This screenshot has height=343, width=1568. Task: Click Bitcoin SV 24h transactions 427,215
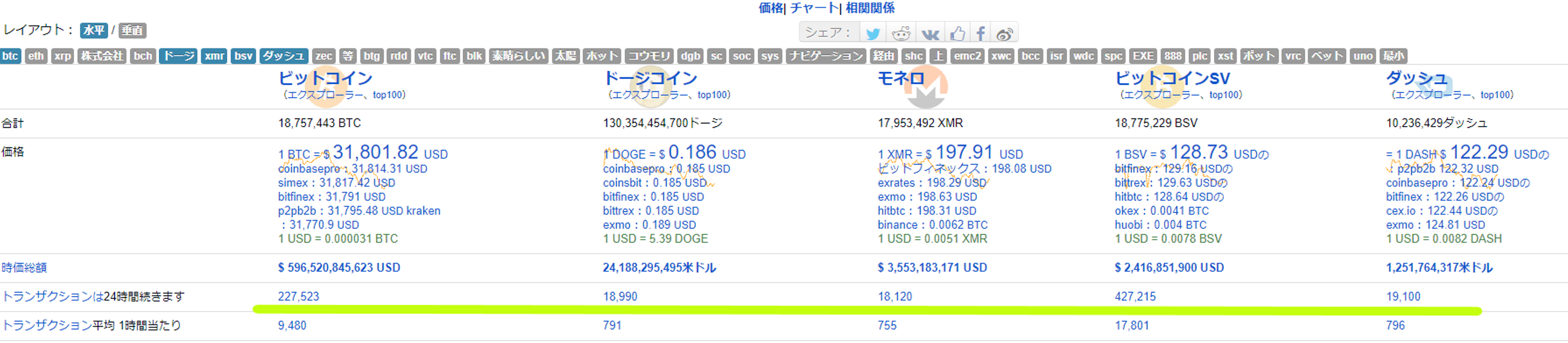[x=1135, y=297]
